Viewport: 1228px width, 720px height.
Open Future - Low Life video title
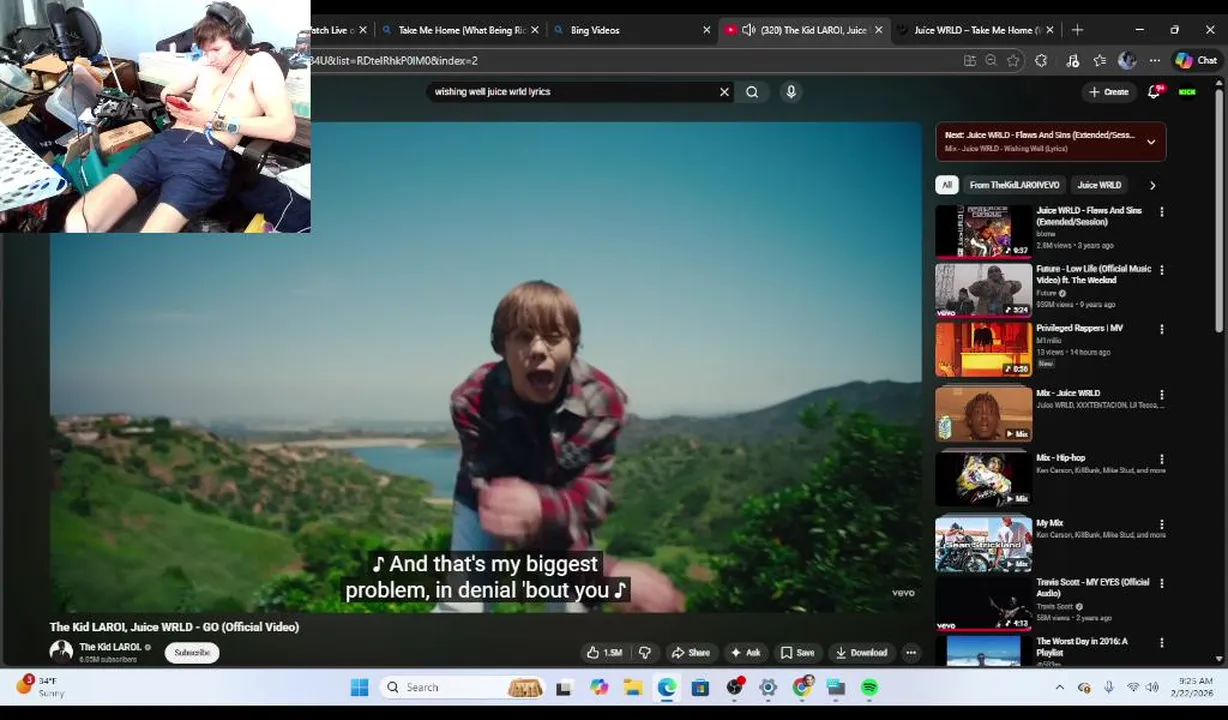coord(1093,274)
